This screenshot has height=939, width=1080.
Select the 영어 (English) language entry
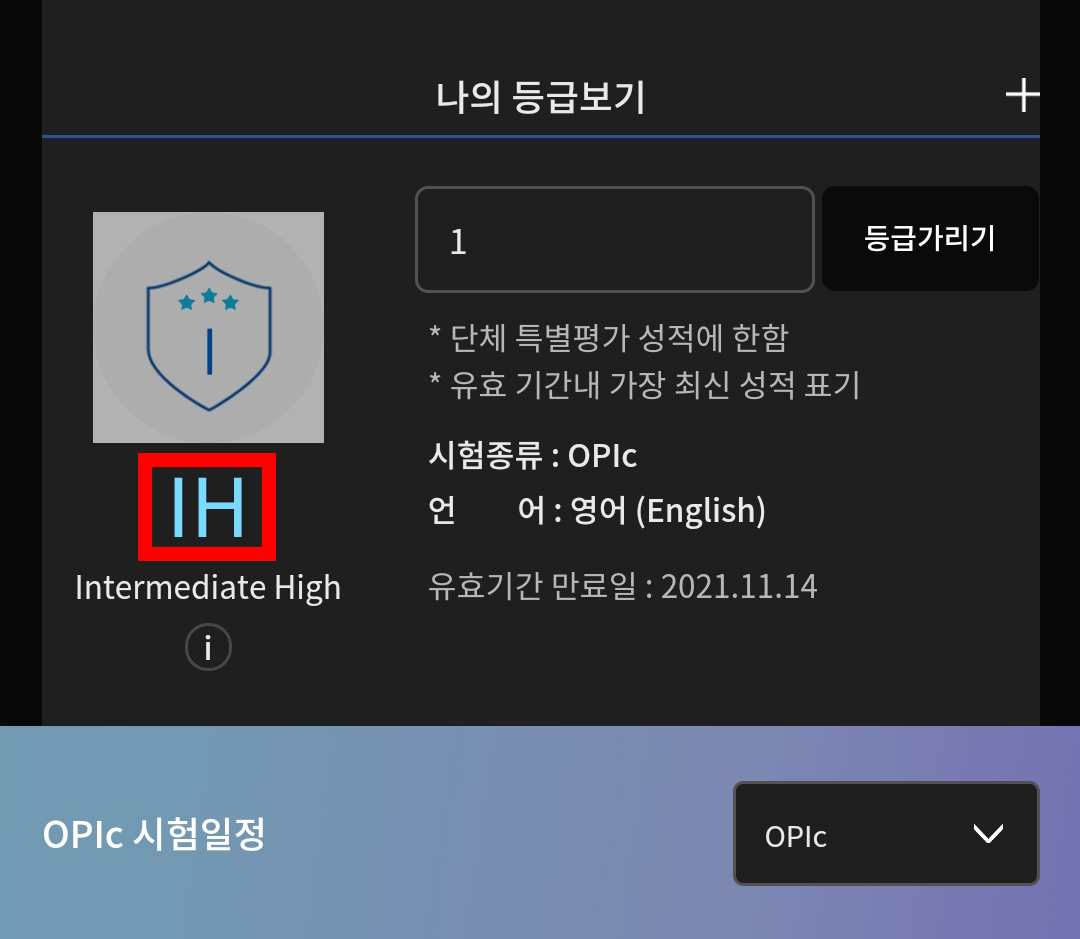pyautogui.click(x=596, y=510)
